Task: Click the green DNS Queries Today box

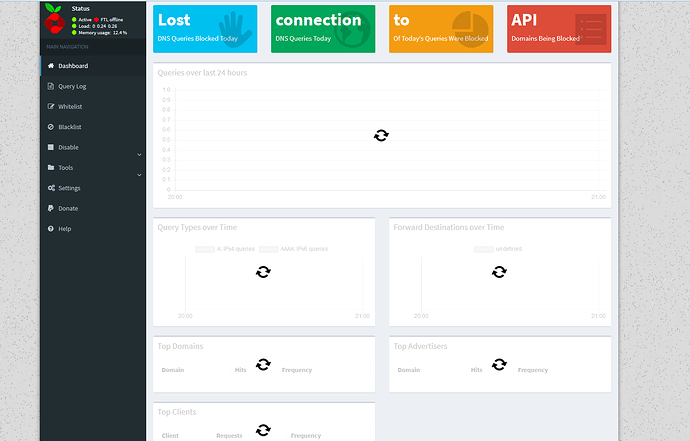Action: pyautogui.click(x=324, y=28)
